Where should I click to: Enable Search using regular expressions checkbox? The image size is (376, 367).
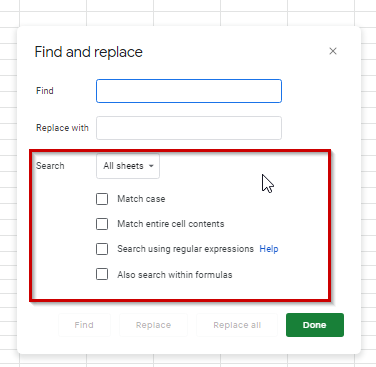102,249
